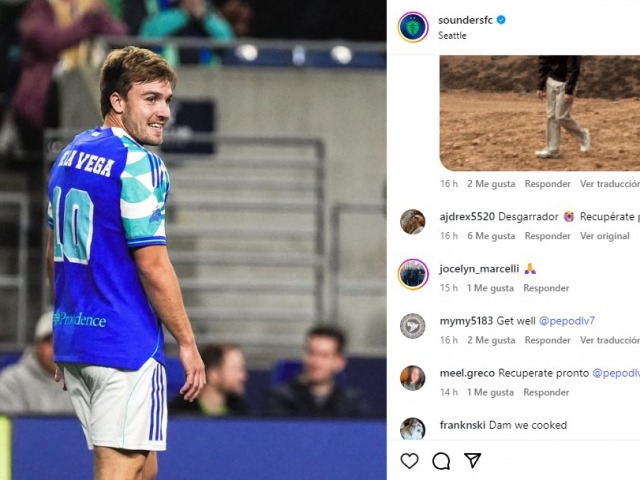Viewport: 640px width, 480px height.
Task: Open jocelyn_marcelli's profile picture
Action: tap(412, 273)
